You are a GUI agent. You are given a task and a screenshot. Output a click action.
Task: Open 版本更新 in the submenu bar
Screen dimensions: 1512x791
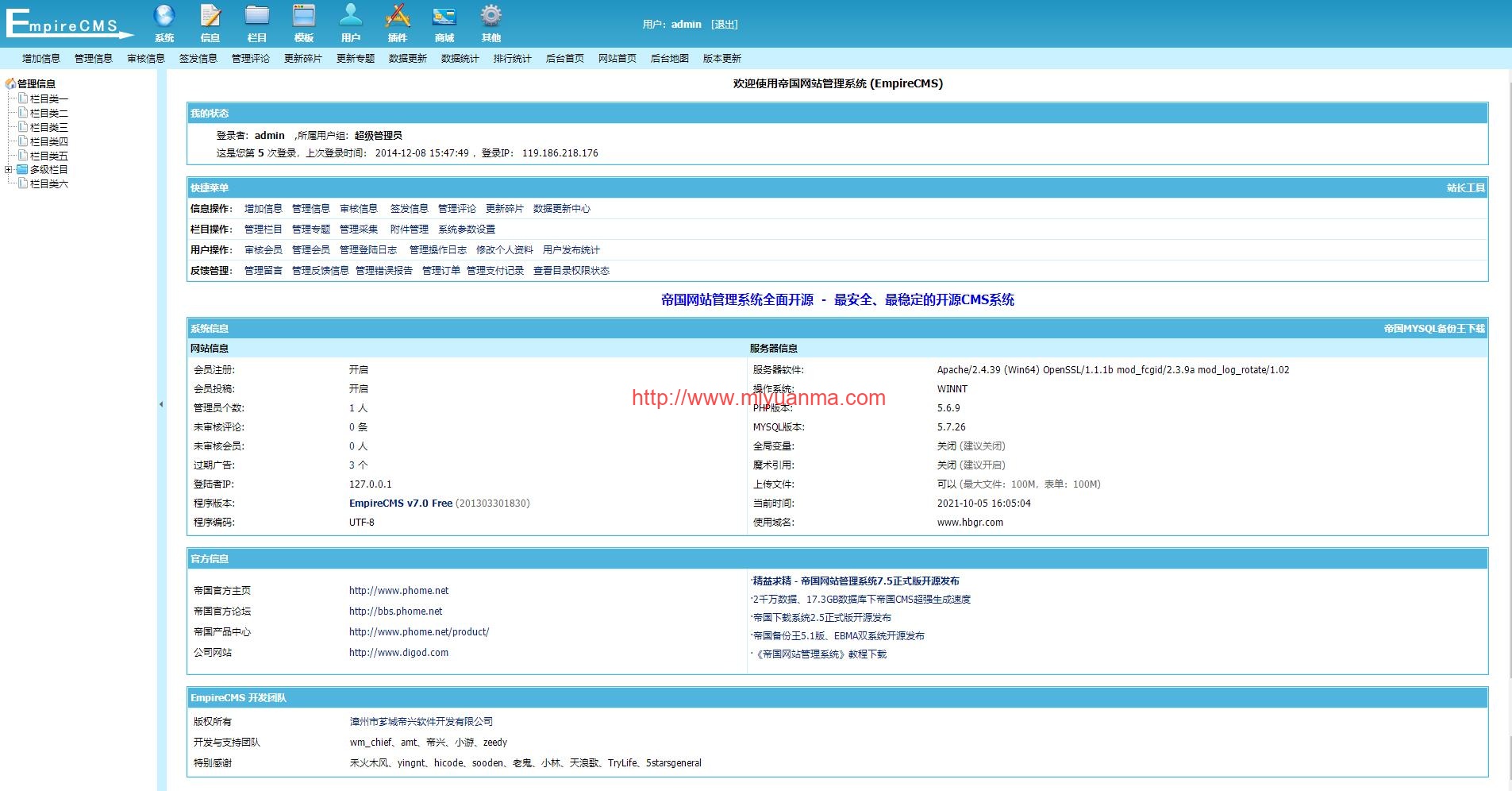pyautogui.click(x=722, y=59)
